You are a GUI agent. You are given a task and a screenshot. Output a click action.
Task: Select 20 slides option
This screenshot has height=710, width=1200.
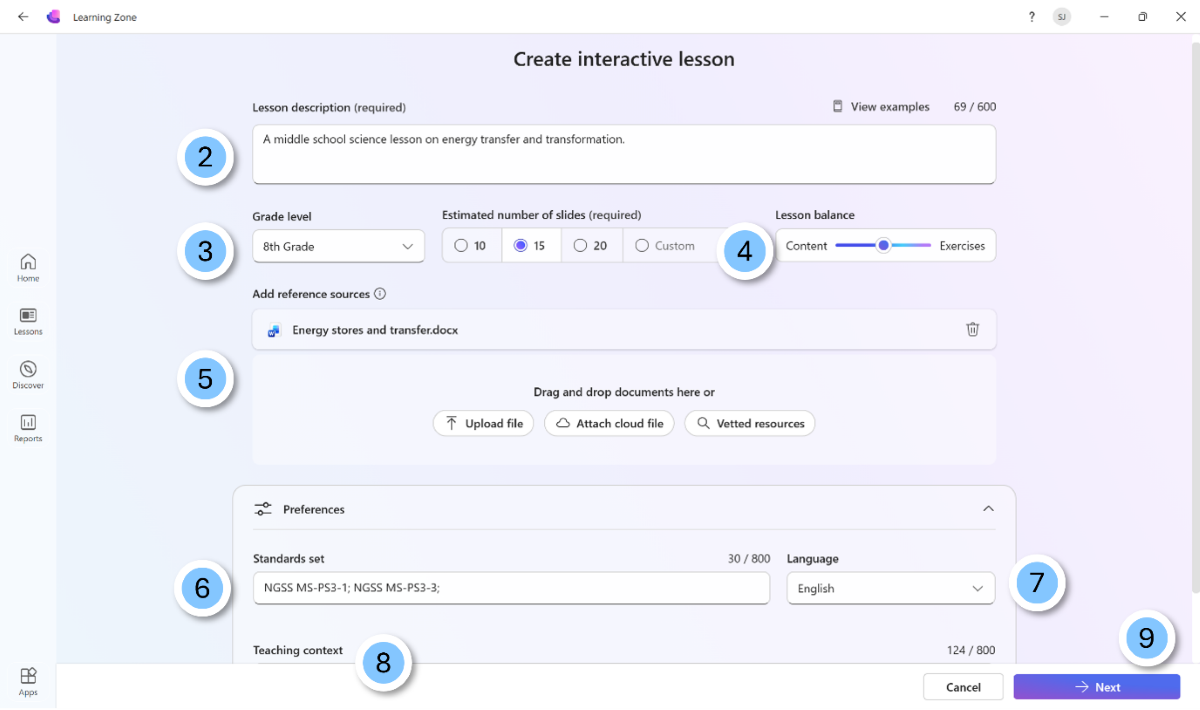(592, 246)
